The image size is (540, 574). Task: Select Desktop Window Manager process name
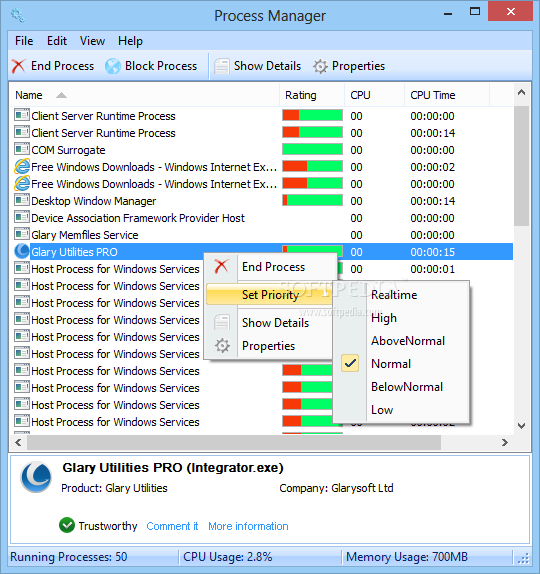click(x=94, y=201)
